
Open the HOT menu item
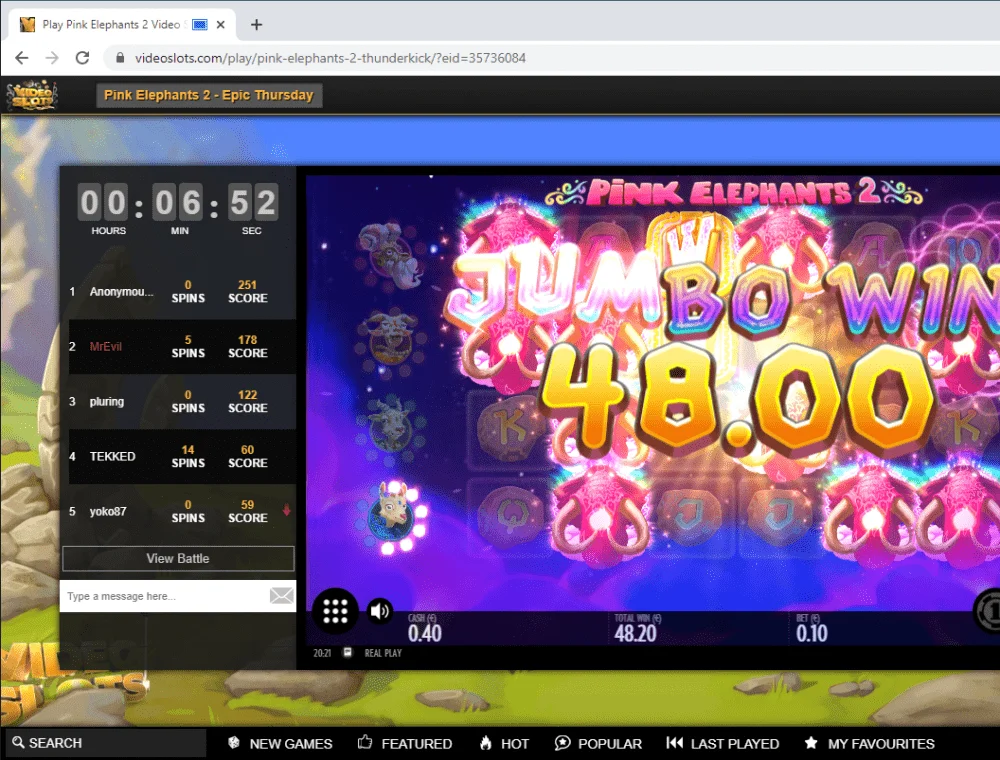pos(504,743)
